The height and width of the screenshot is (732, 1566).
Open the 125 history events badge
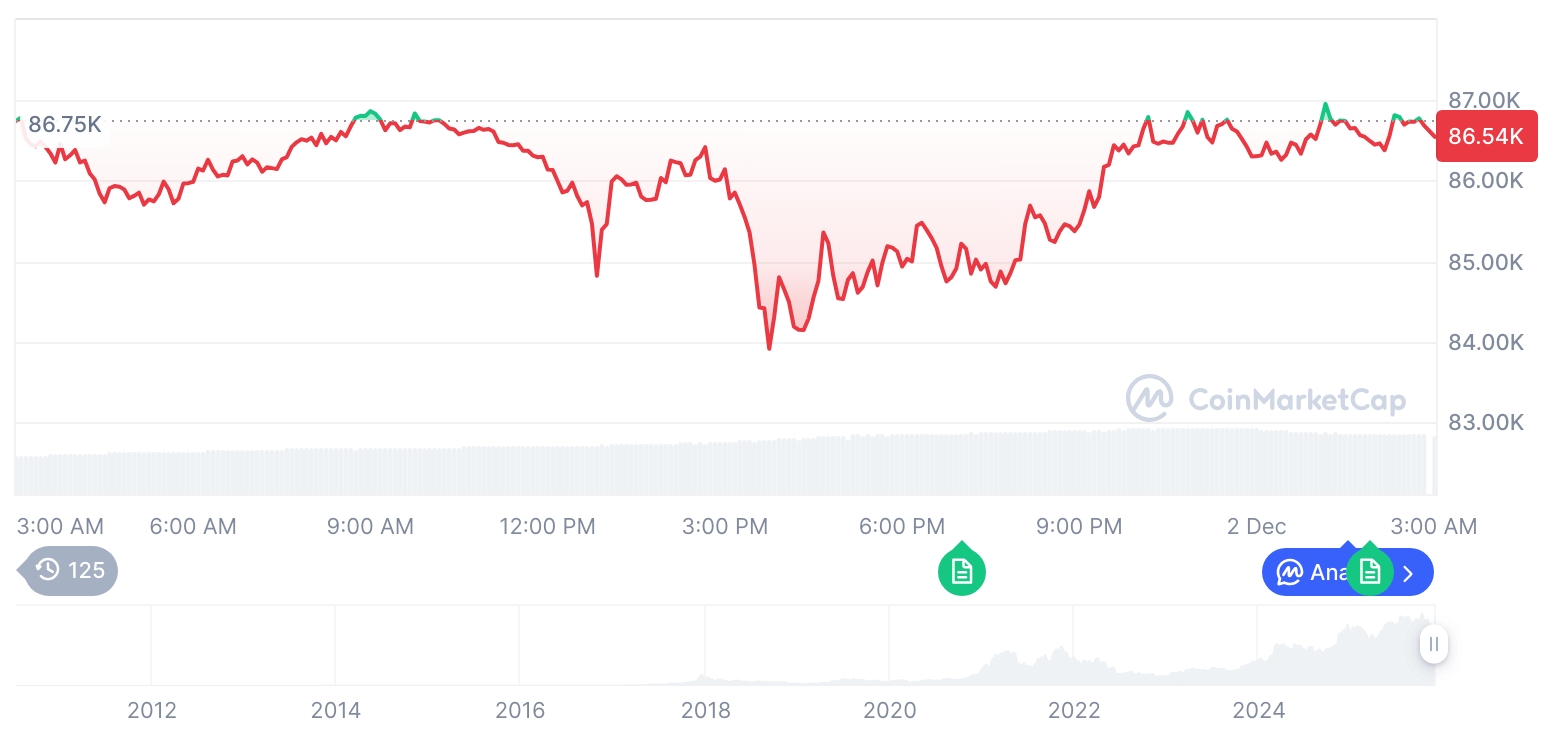(70, 571)
